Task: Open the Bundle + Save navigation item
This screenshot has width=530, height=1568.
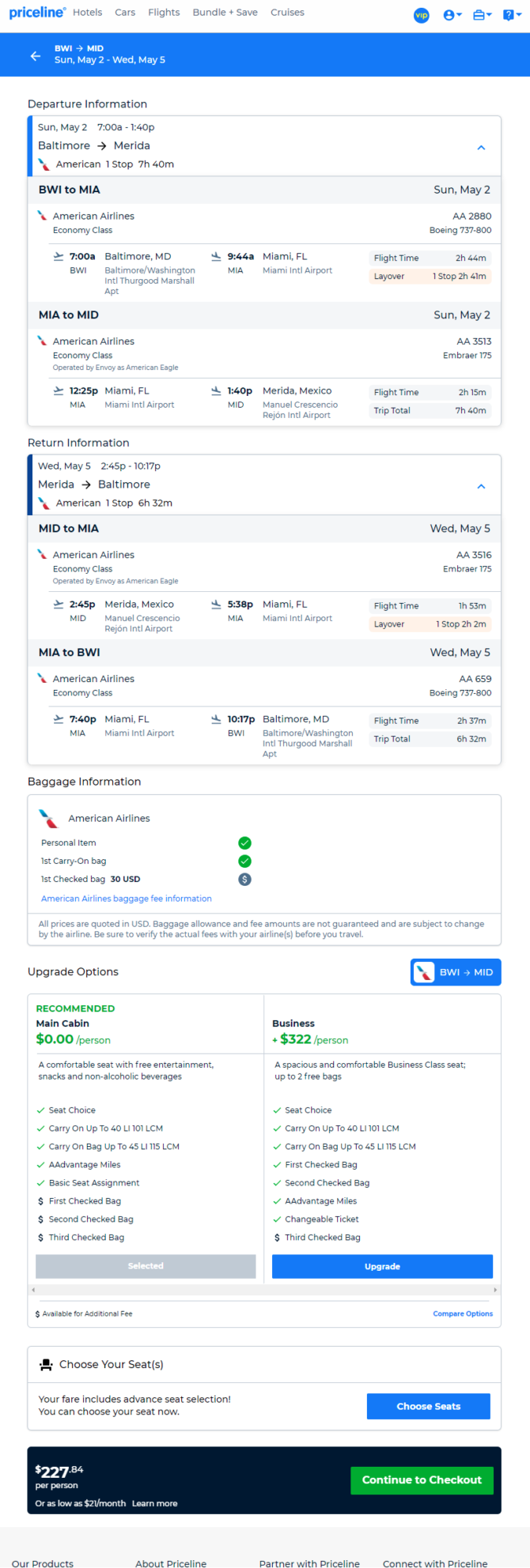Action: coord(225,13)
